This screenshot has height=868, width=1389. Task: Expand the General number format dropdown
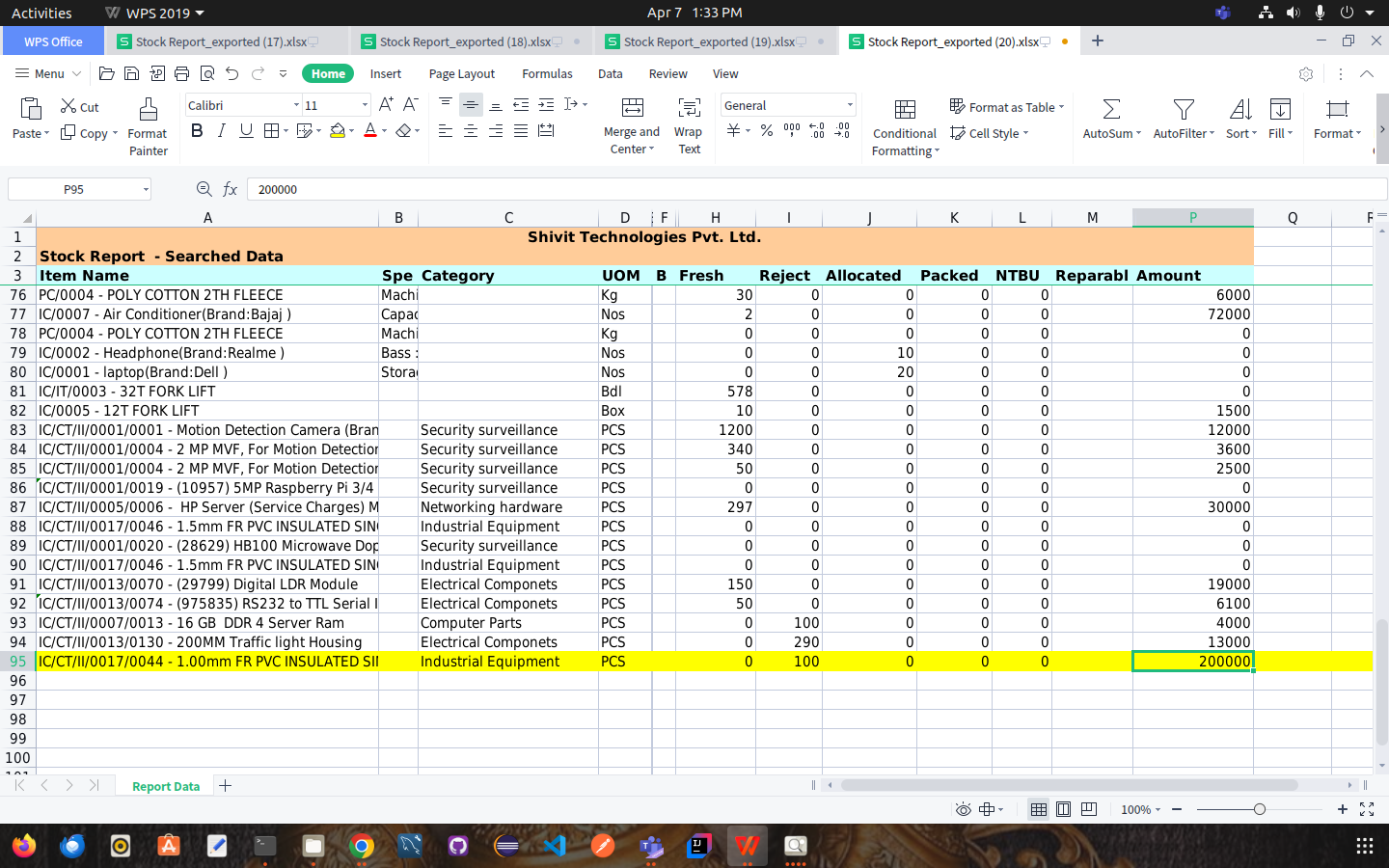tap(849, 105)
